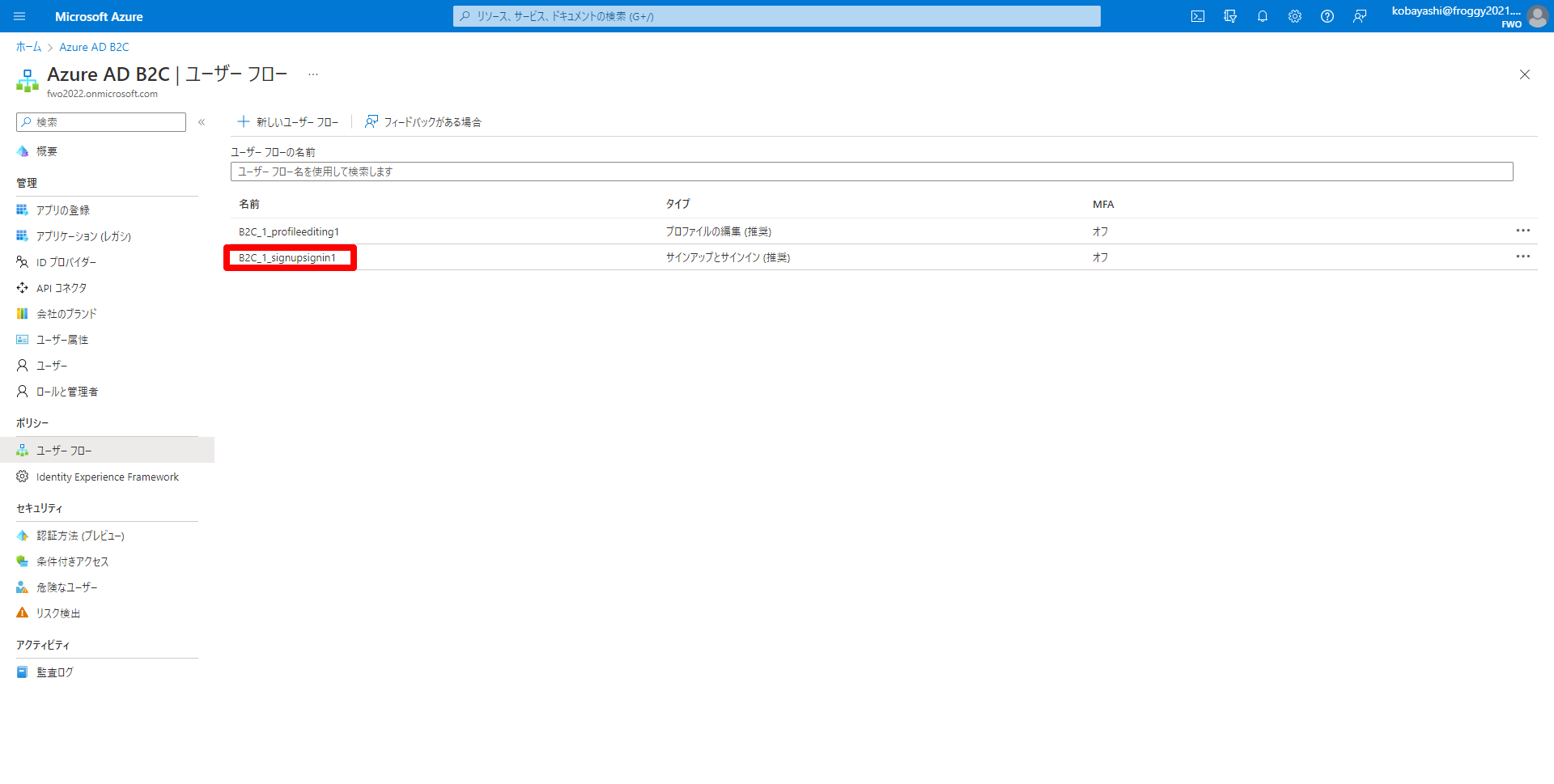Click the Microsoft Azure home logo
1554x784 pixels.
pos(99,16)
